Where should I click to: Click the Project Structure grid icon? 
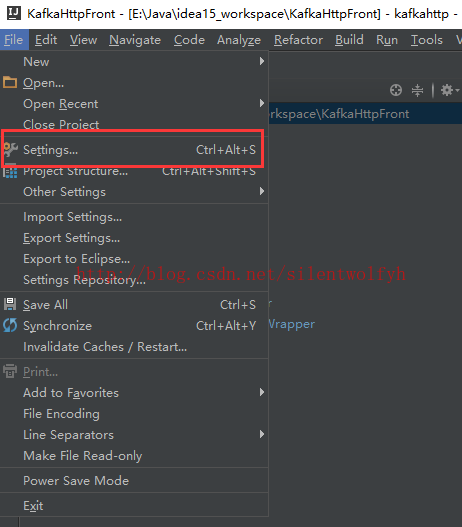(10, 171)
